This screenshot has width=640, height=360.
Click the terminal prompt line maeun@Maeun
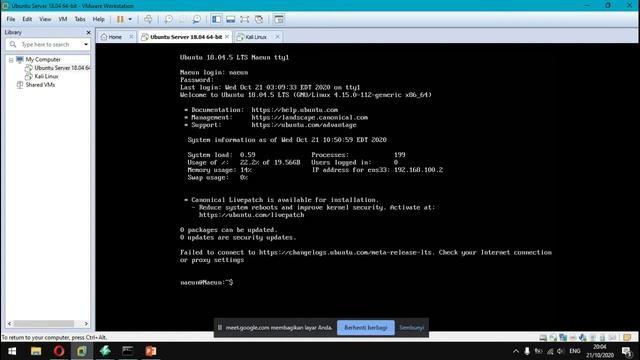[x=207, y=282]
